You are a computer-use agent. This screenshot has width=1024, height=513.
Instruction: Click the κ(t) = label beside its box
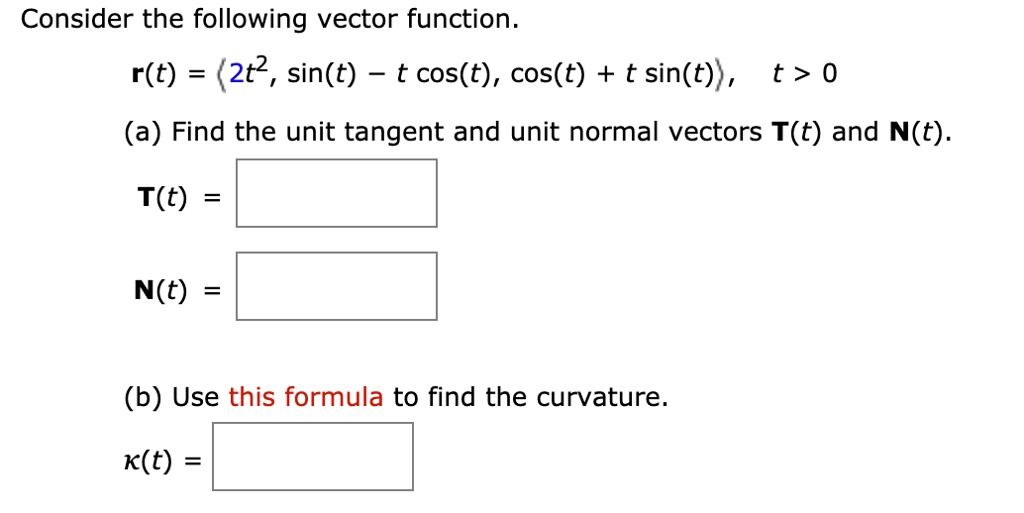pyautogui.click(x=163, y=461)
